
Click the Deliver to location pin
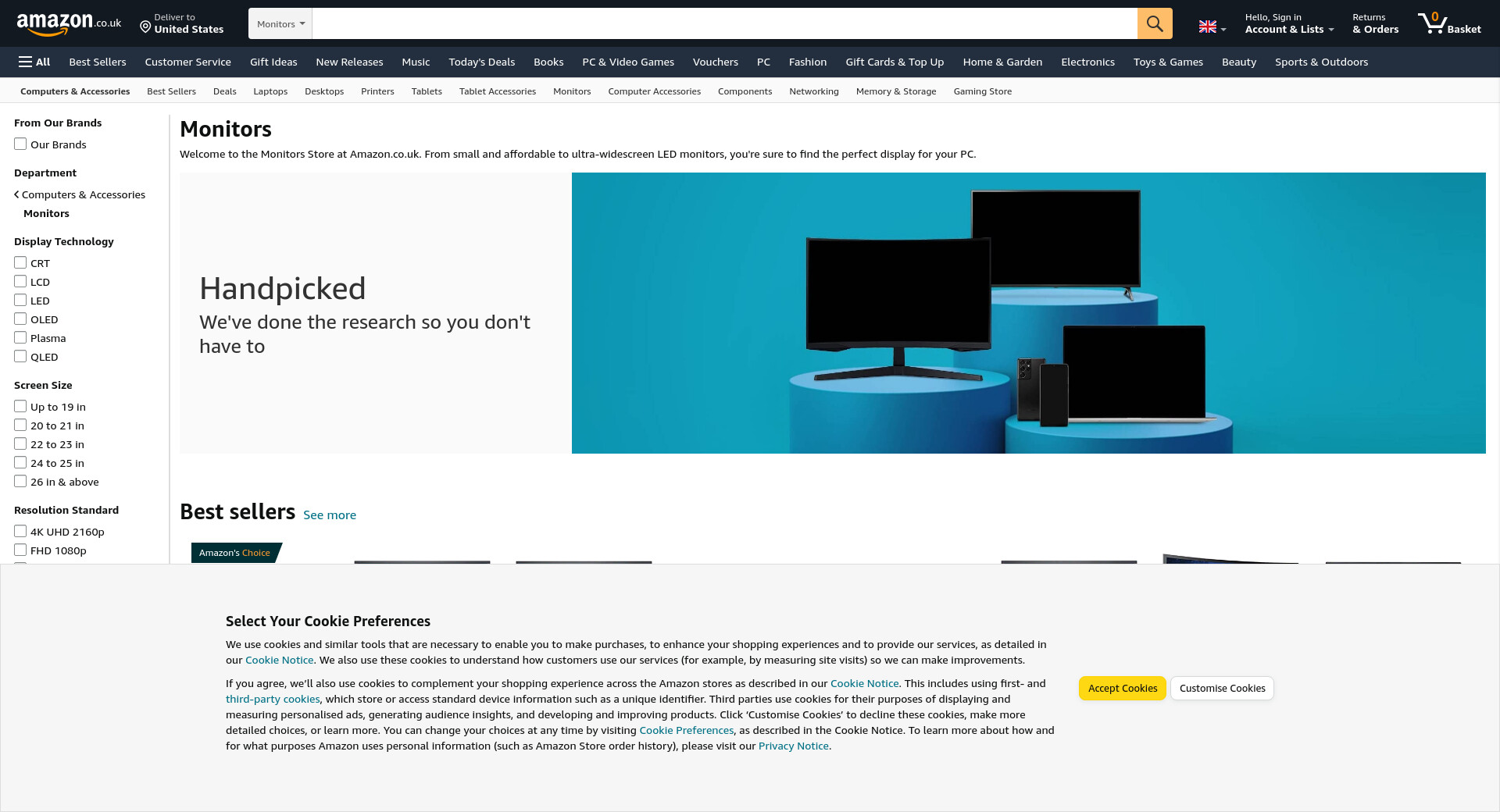[x=145, y=27]
